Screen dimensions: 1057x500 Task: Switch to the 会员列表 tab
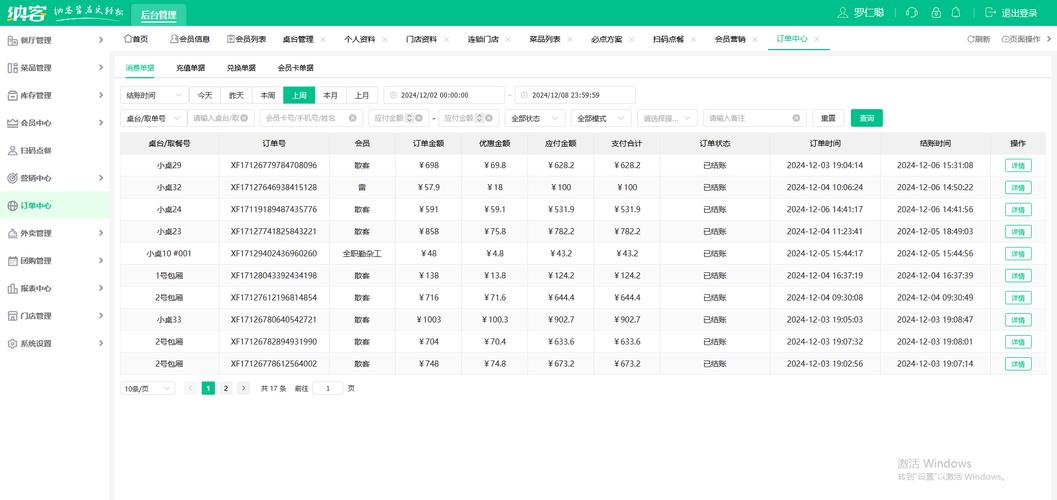point(247,39)
